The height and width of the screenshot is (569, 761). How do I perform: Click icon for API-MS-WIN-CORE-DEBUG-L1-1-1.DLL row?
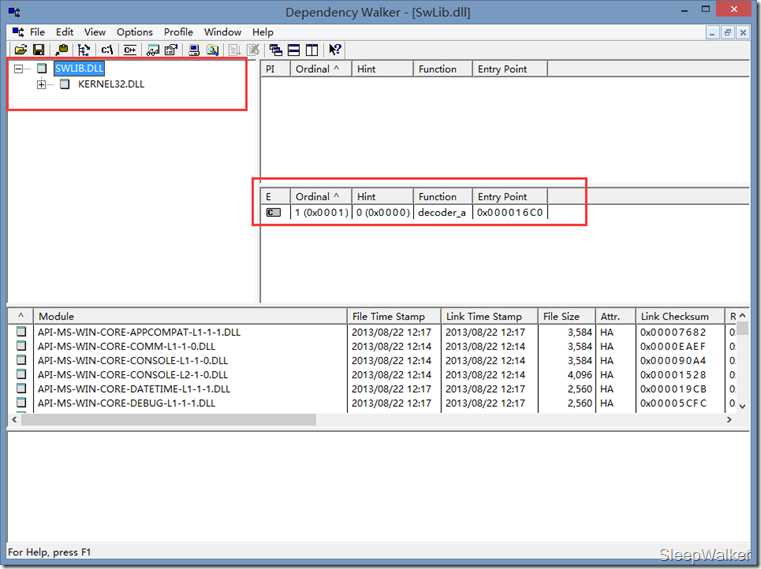pyautogui.click(x=21, y=402)
